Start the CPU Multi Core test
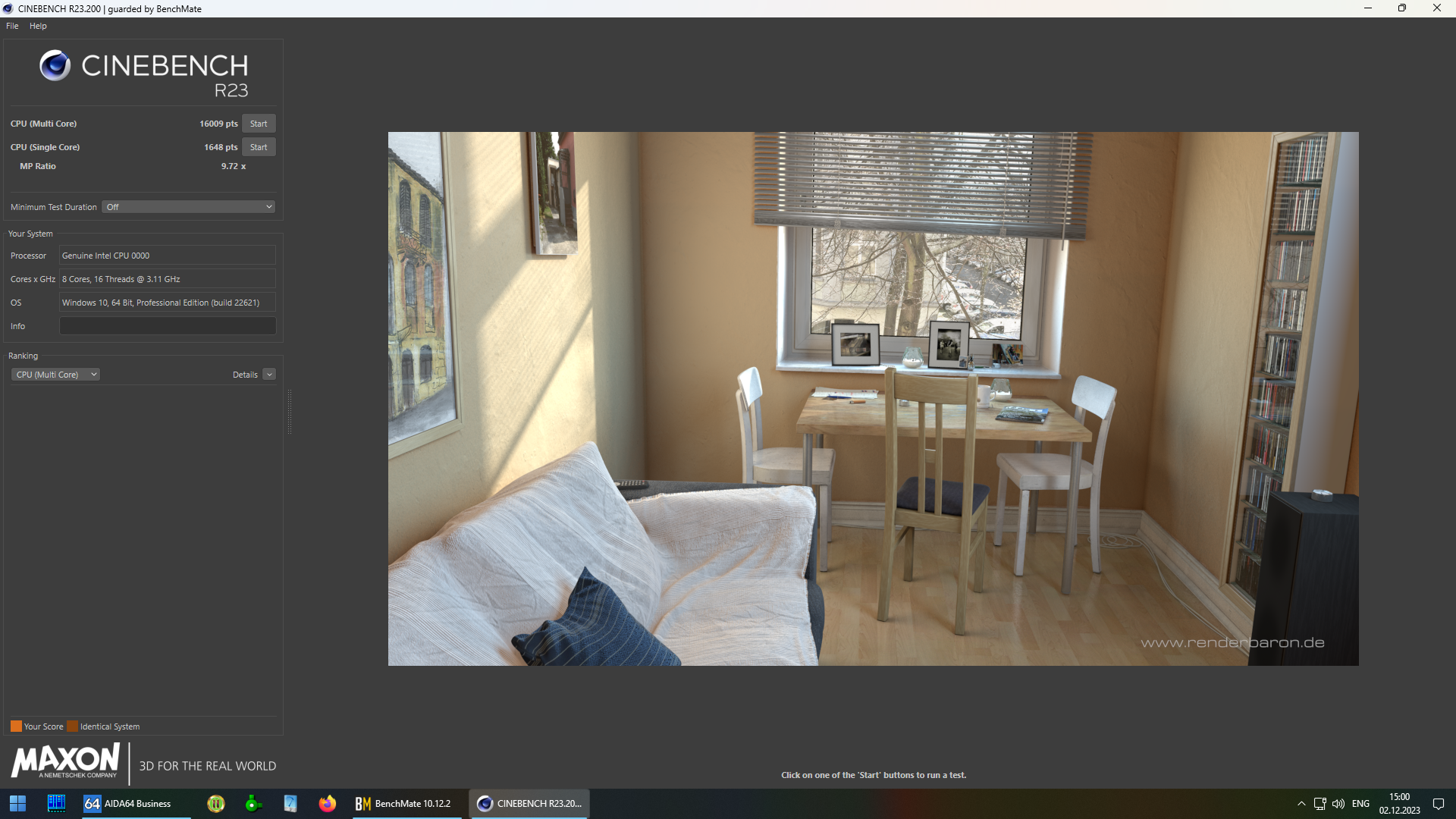The width and height of the screenshot is (1456, 819). tap(259, 124)
